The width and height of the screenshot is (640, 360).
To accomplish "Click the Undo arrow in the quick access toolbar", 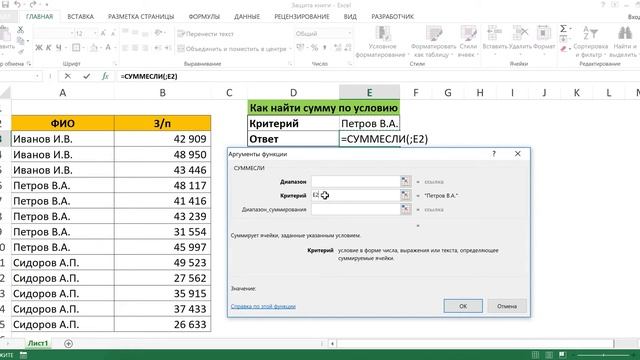I will (x=18, y=5).
